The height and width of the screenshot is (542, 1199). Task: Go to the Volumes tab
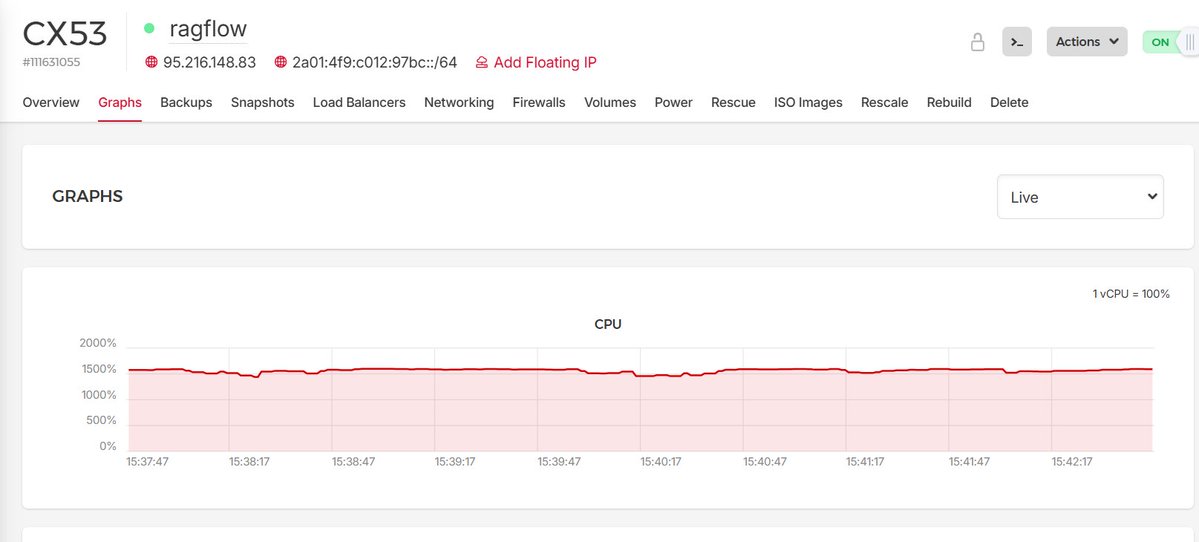point(610,102)
